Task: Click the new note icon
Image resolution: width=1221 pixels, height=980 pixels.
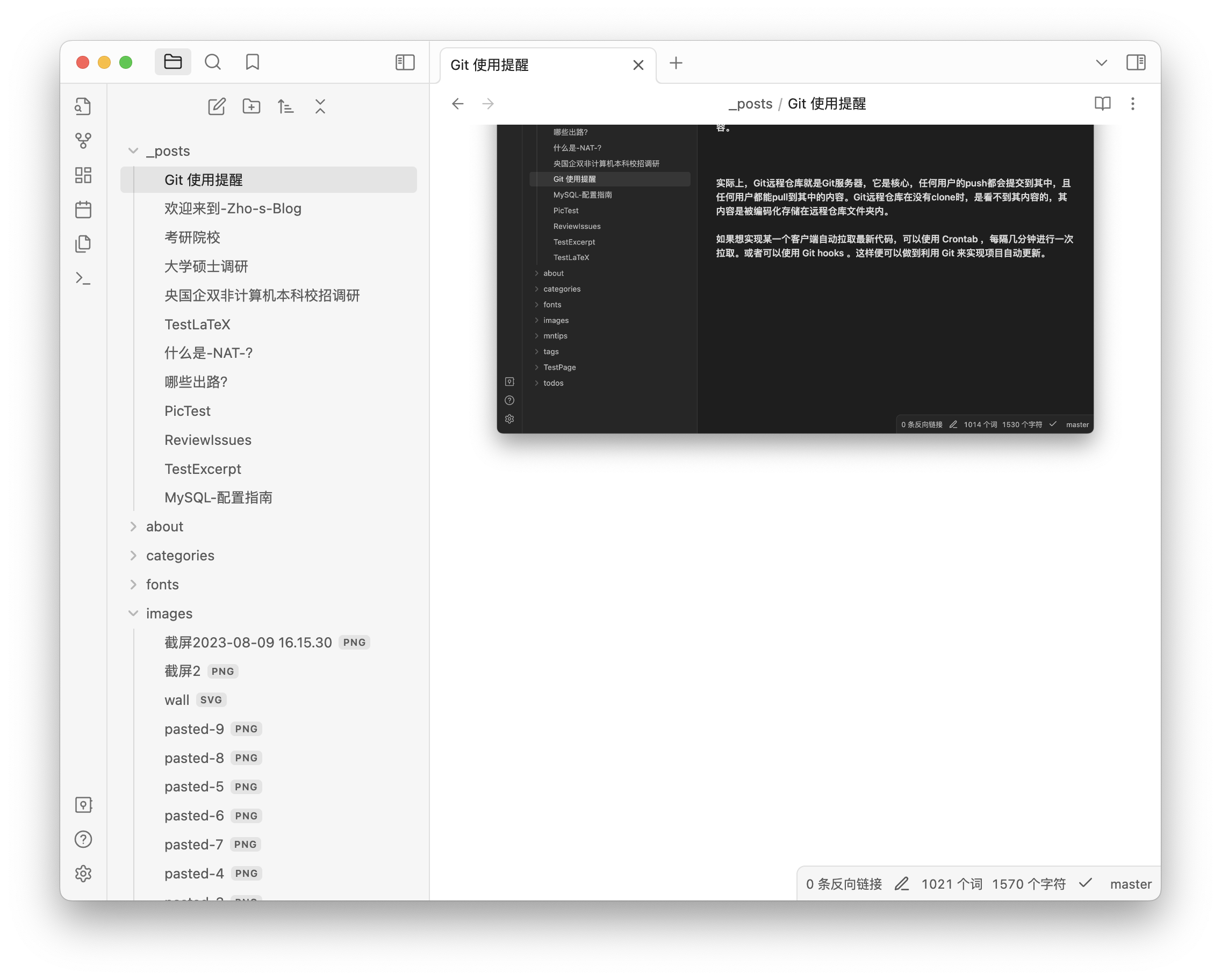Action: point(217,106)
